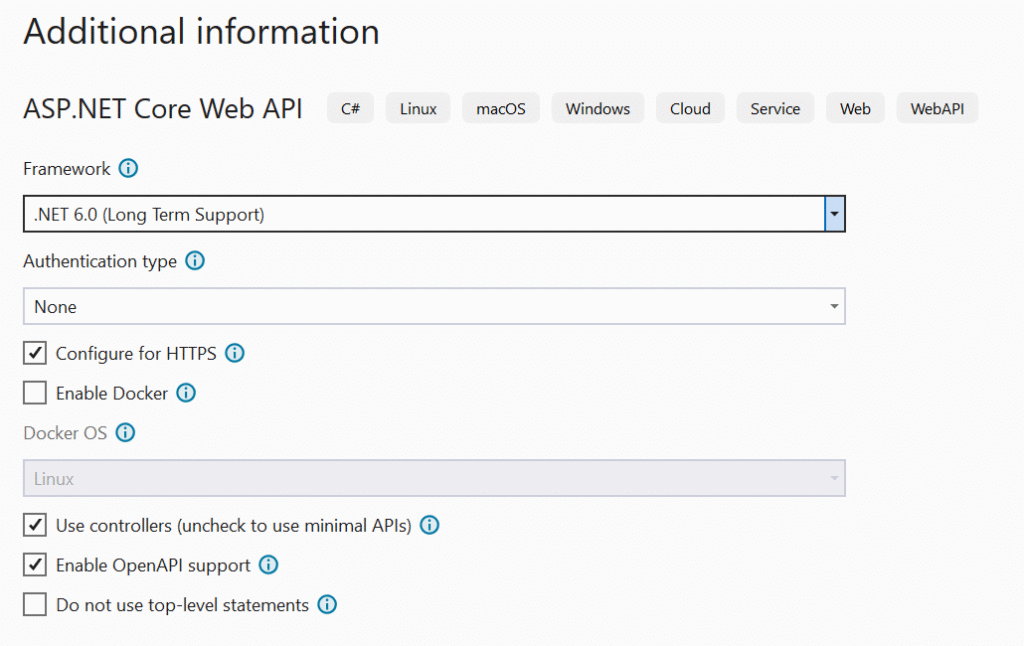
Task: Click the info icon next to Framework
Action: click(x=128, y=169)
